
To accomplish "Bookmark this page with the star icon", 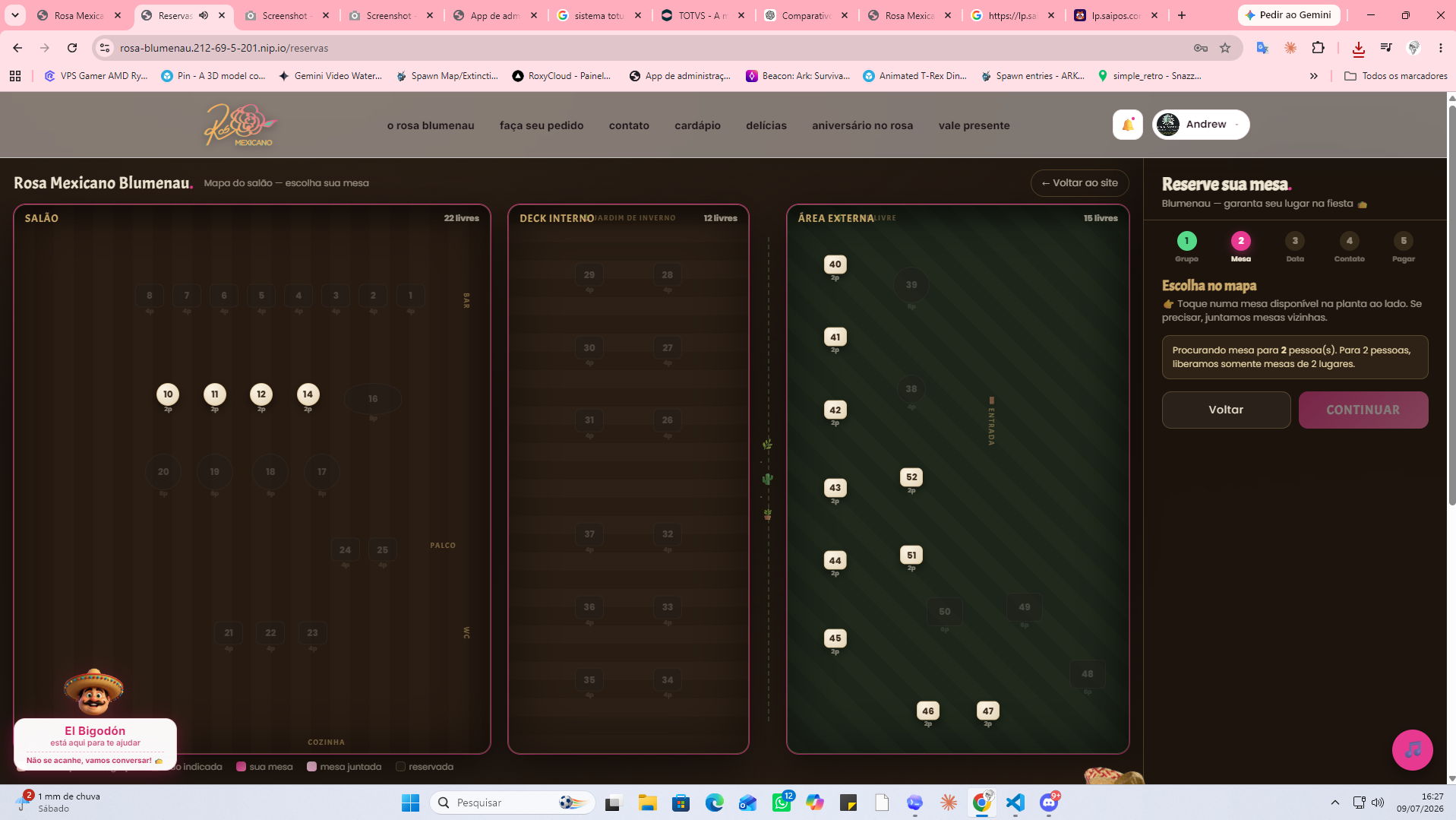I will (x=1224, y=48).
